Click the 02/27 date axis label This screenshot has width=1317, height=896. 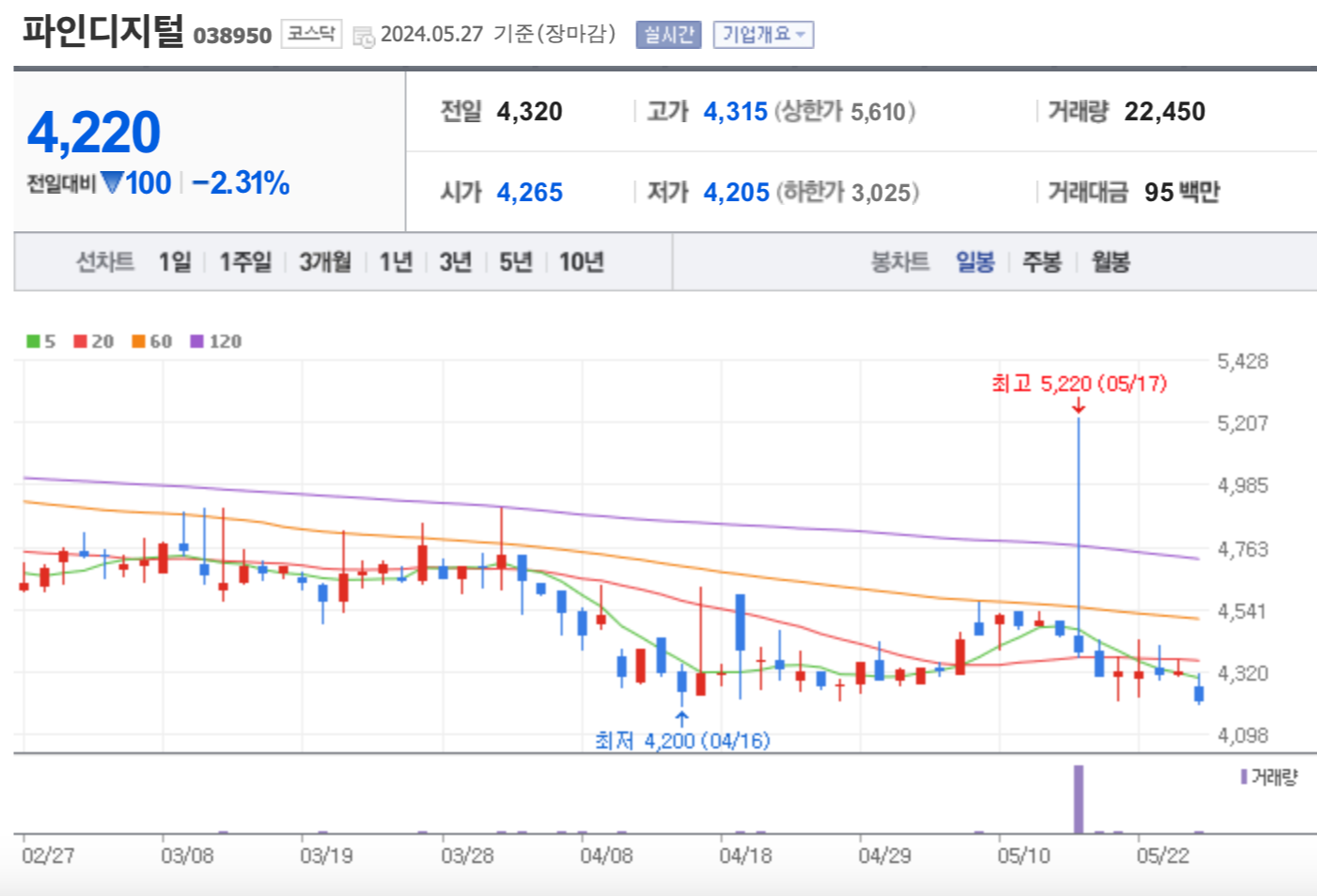[48, 856]
